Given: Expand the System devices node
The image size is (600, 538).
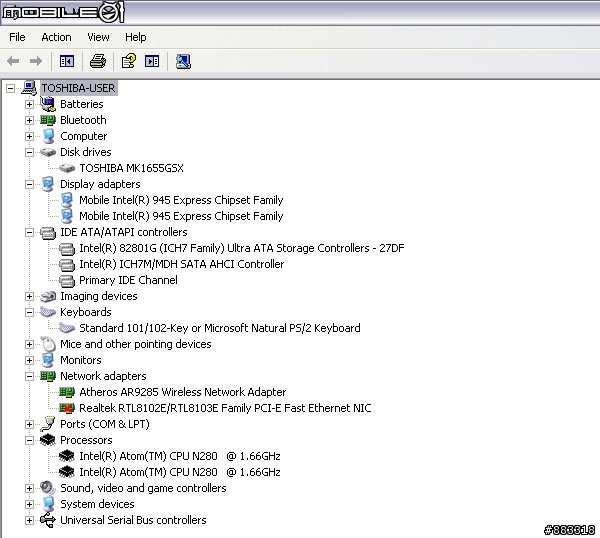Looking at the screenshot, I should tap(29, 504).
